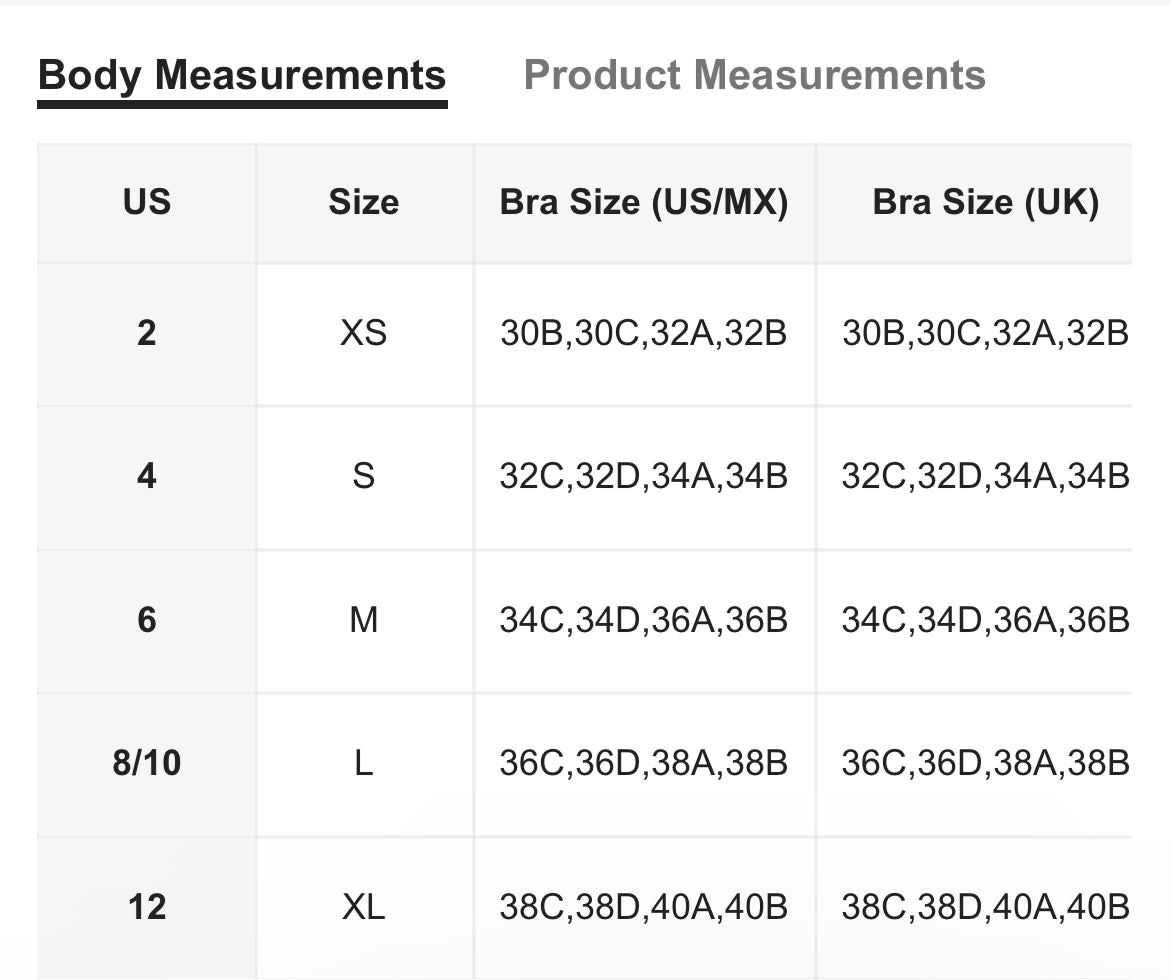Click US/MX bra sizes 34C,34D,36A,36B
This screenshot has width=1170, height=980.
644,620
